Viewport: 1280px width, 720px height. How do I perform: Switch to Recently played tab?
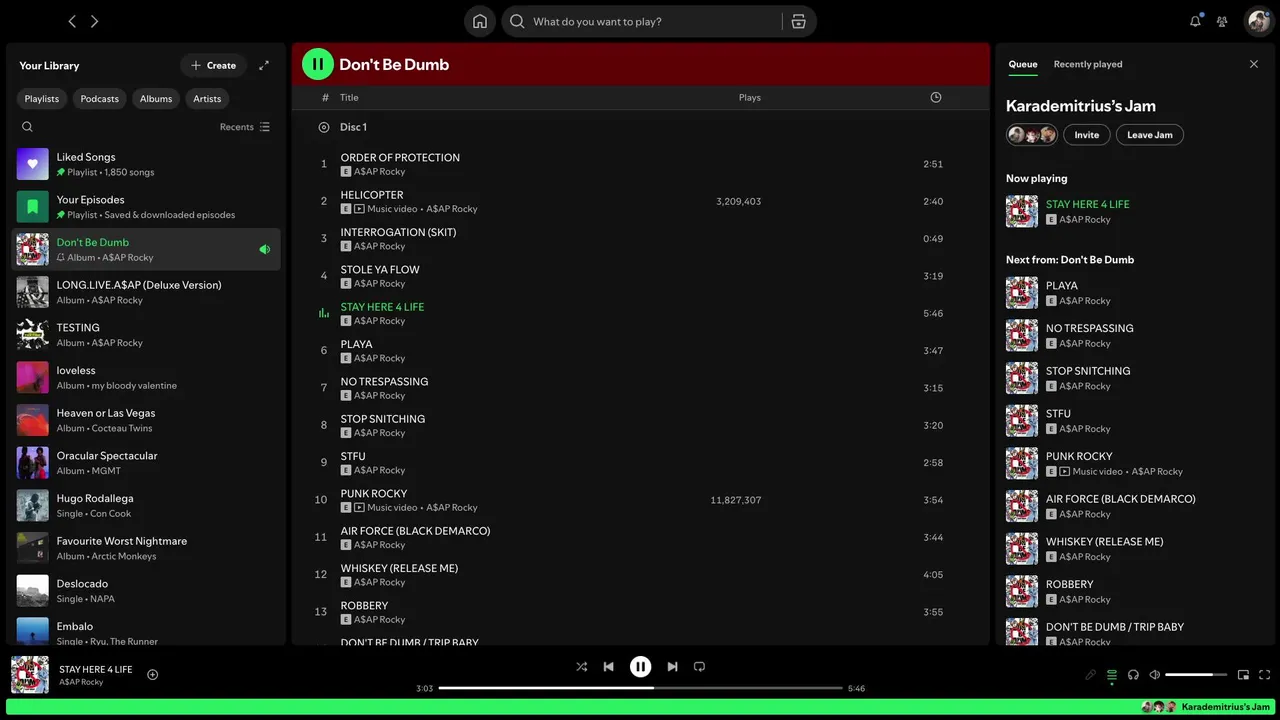click(x=1088, y=64)
